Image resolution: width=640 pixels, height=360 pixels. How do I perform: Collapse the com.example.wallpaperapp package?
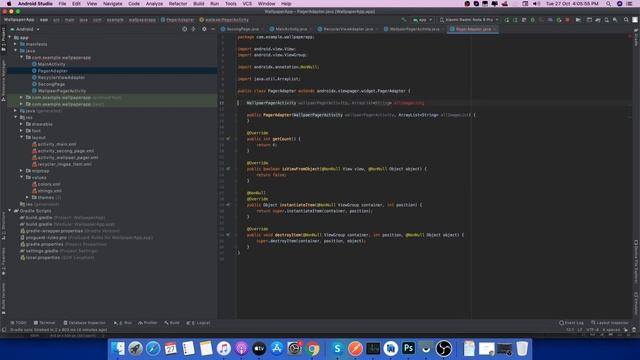click(22, 58)
